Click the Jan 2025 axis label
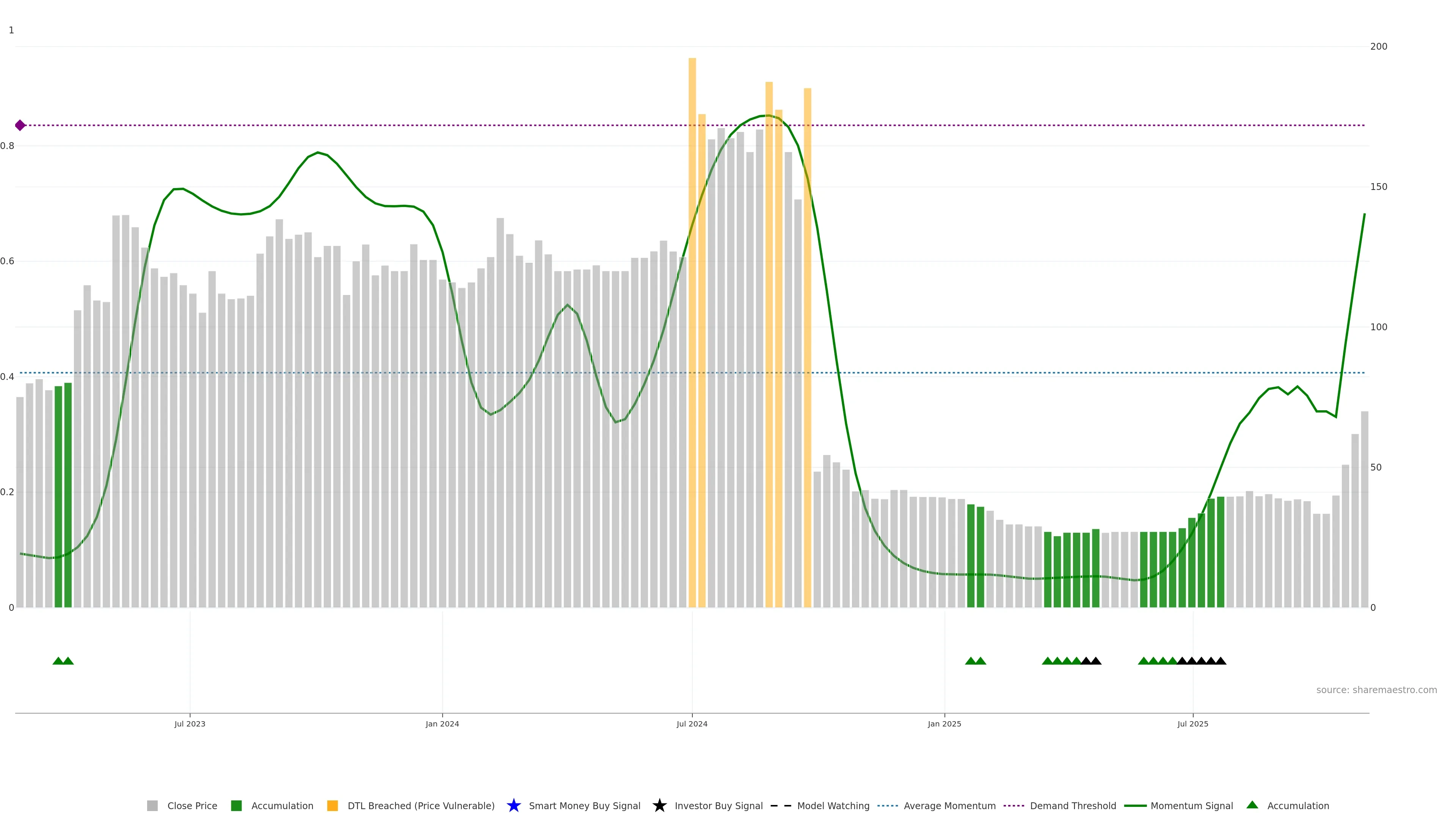 pos(944,723)
